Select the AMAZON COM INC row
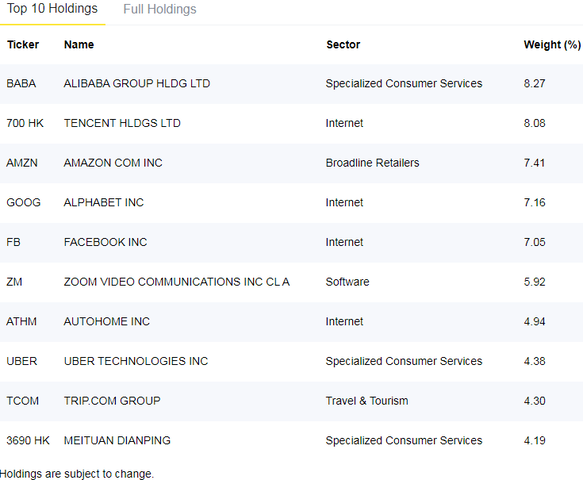Viewport: 583px width, 480px height. [x=292, y=163]
